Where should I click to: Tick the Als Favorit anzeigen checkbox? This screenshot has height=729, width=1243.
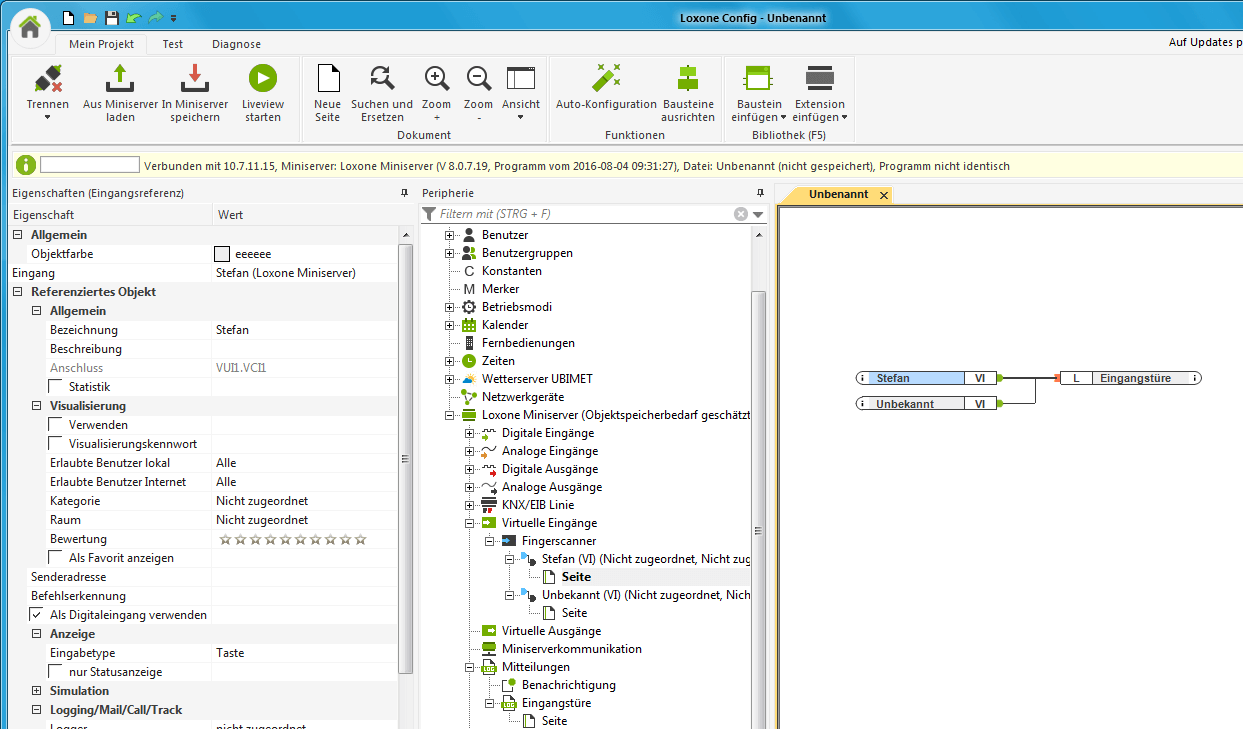tap(57, 558)
